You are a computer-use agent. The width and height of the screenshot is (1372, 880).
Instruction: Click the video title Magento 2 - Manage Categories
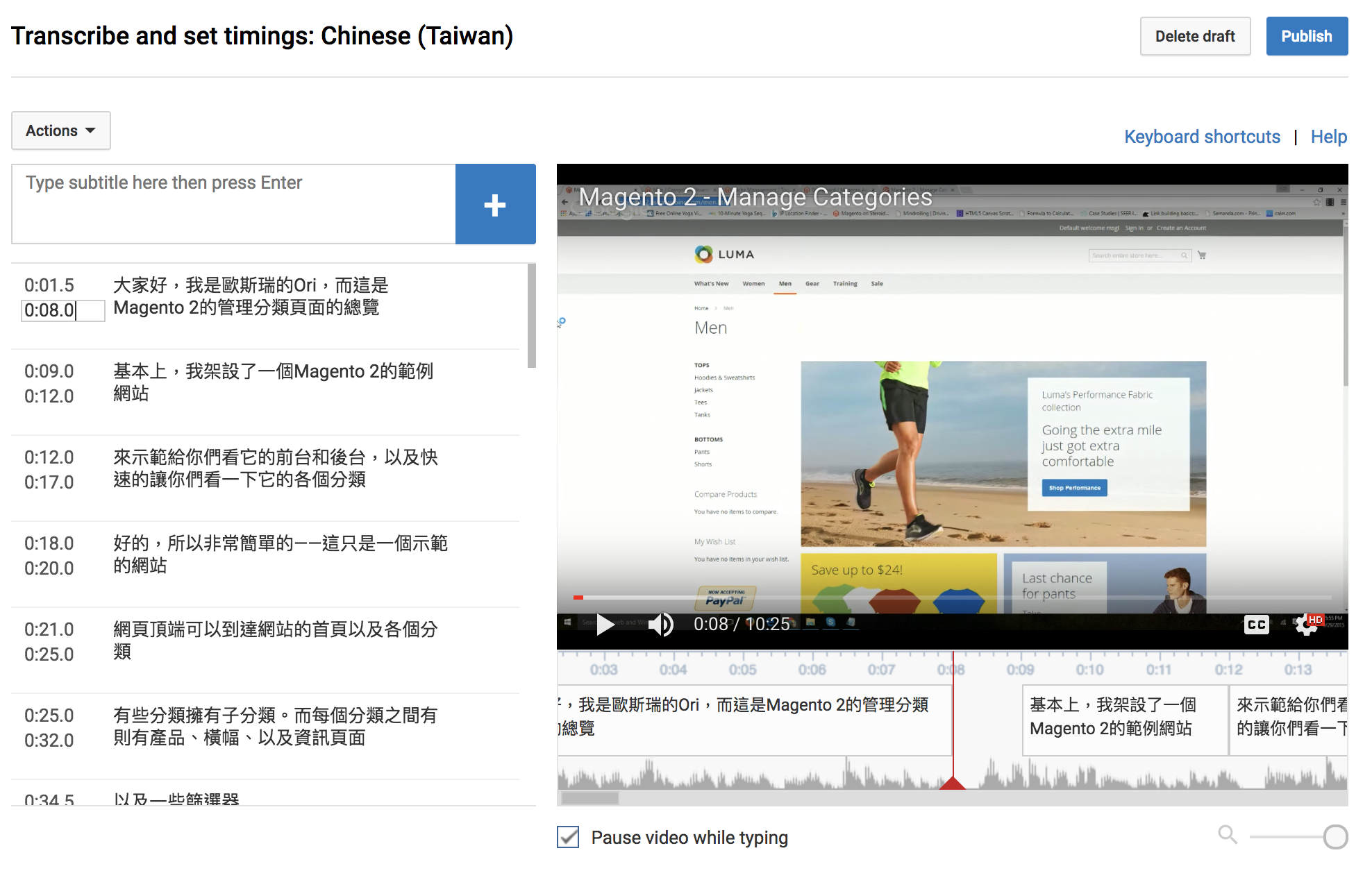(x=755, y=197)
